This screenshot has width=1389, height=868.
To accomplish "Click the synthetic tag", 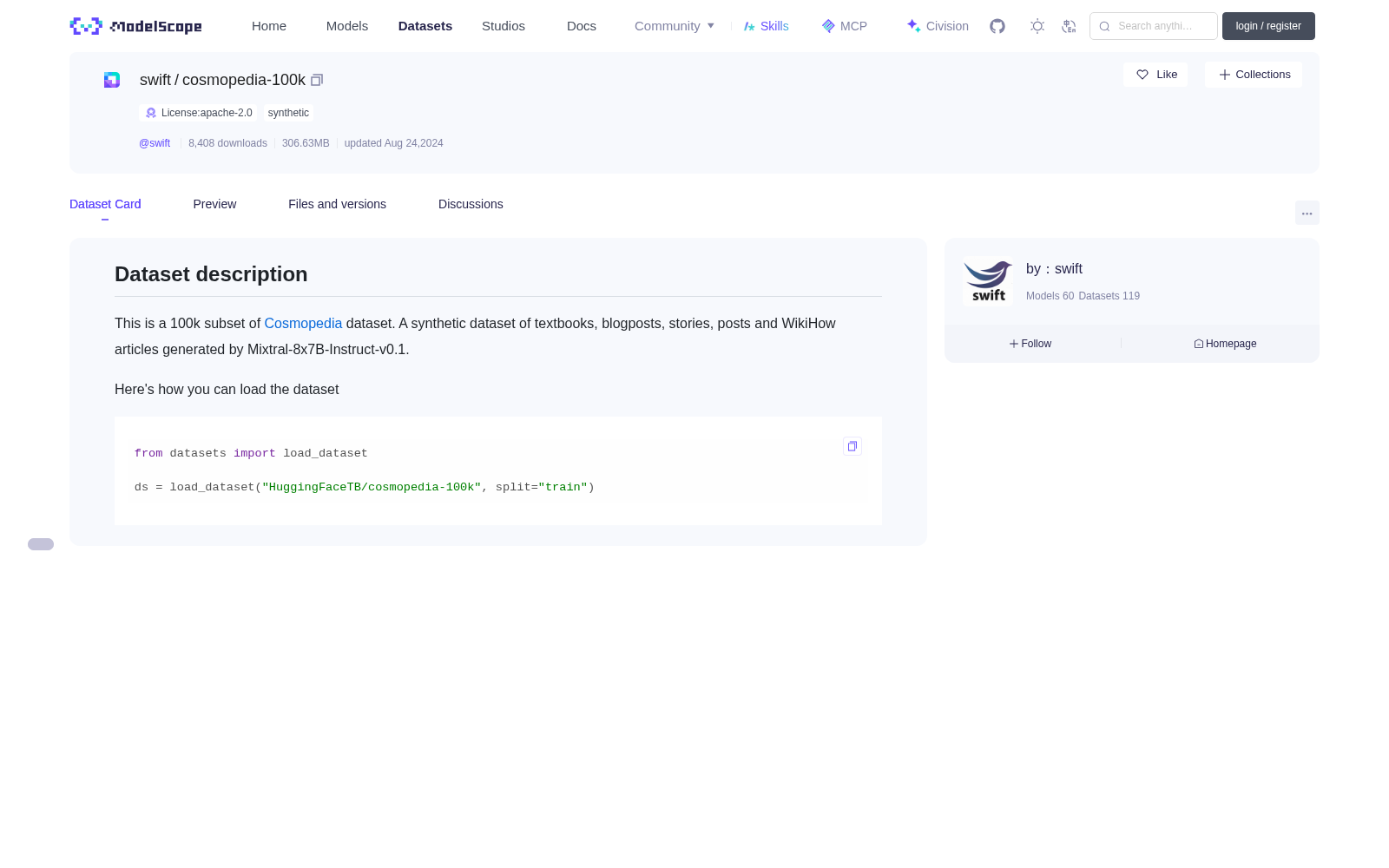I will point(288,113).
